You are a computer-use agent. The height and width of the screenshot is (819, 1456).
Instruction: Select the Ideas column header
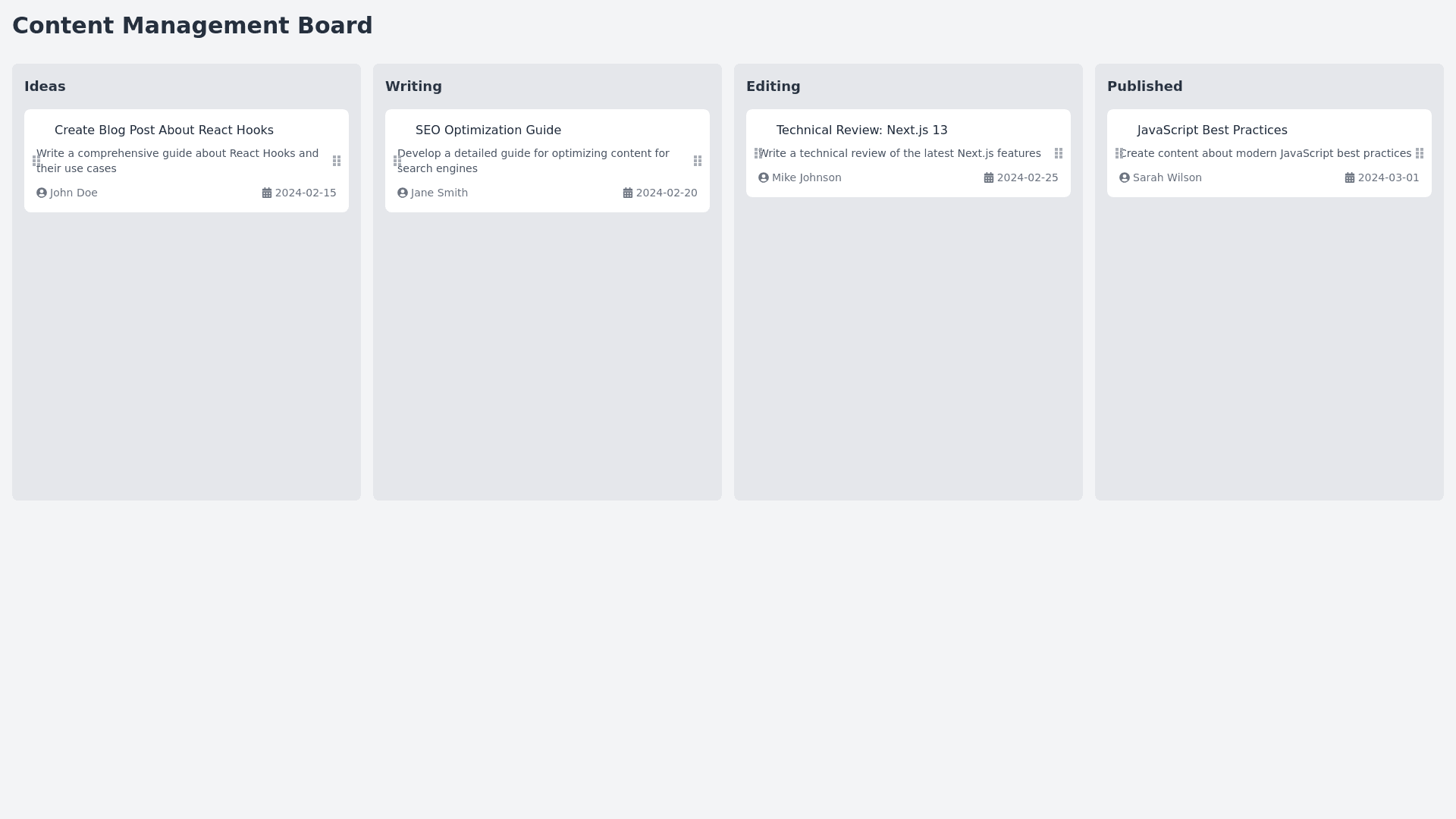45,86
